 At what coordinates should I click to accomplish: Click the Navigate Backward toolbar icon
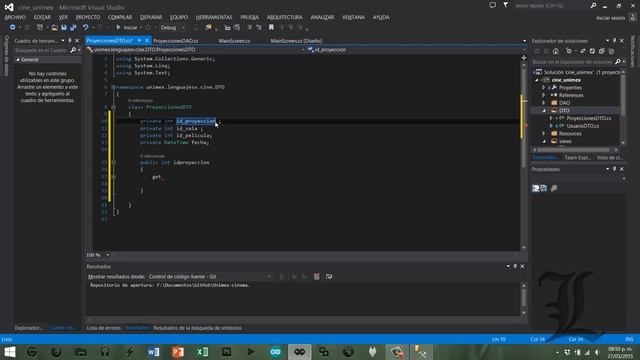tap(13, 27)
